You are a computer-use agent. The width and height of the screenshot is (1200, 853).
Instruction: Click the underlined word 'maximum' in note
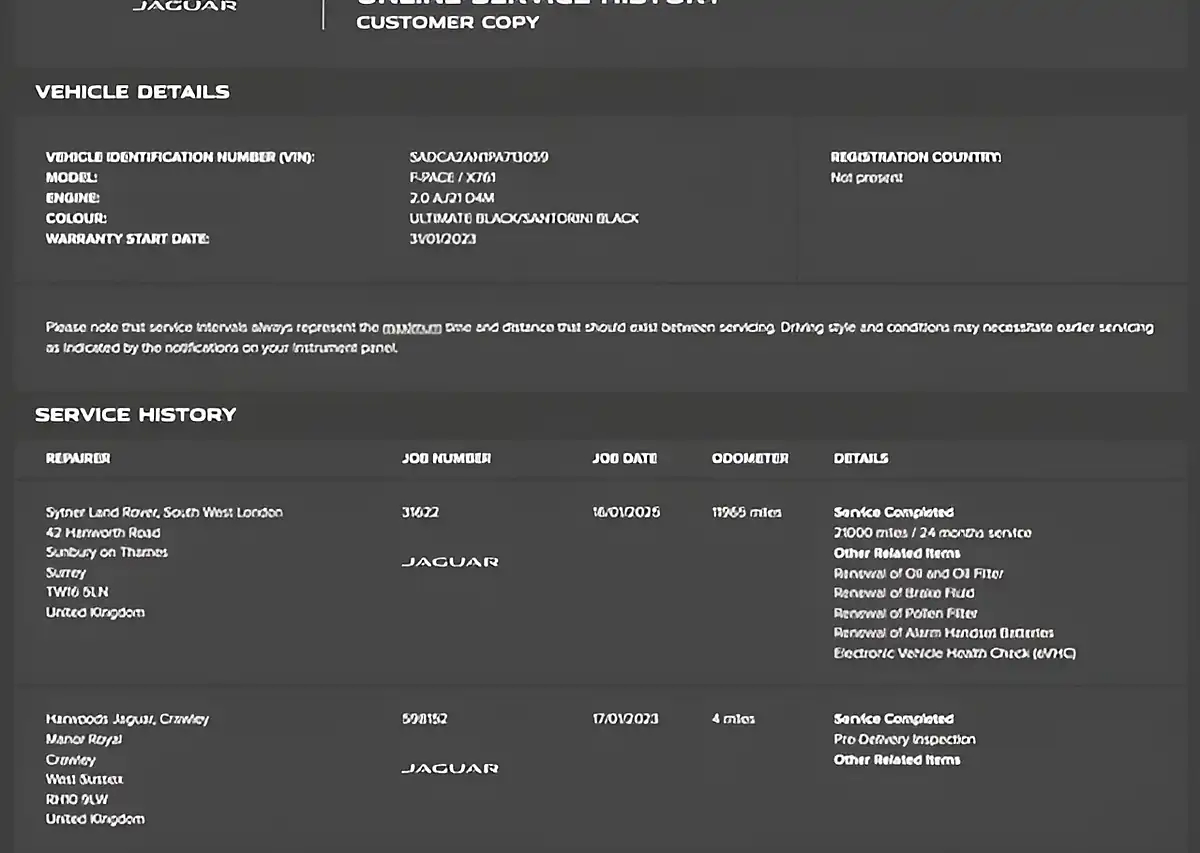coord(412,327)
